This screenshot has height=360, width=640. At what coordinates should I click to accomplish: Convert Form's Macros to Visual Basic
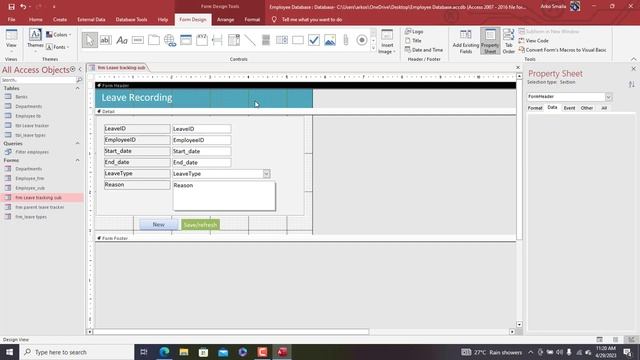click(562, 50)
